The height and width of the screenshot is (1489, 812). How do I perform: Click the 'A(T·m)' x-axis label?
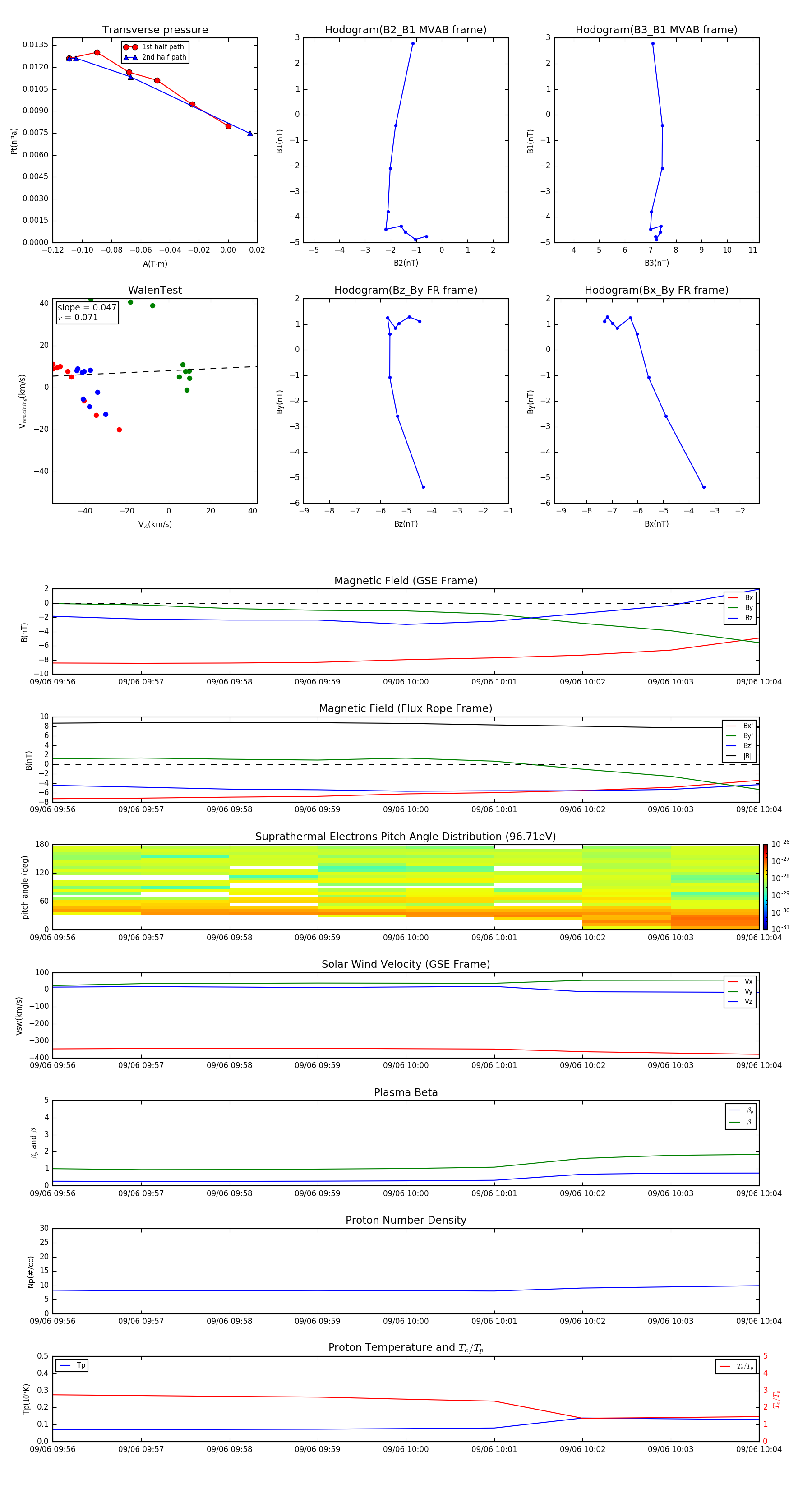tap(155, 264)
